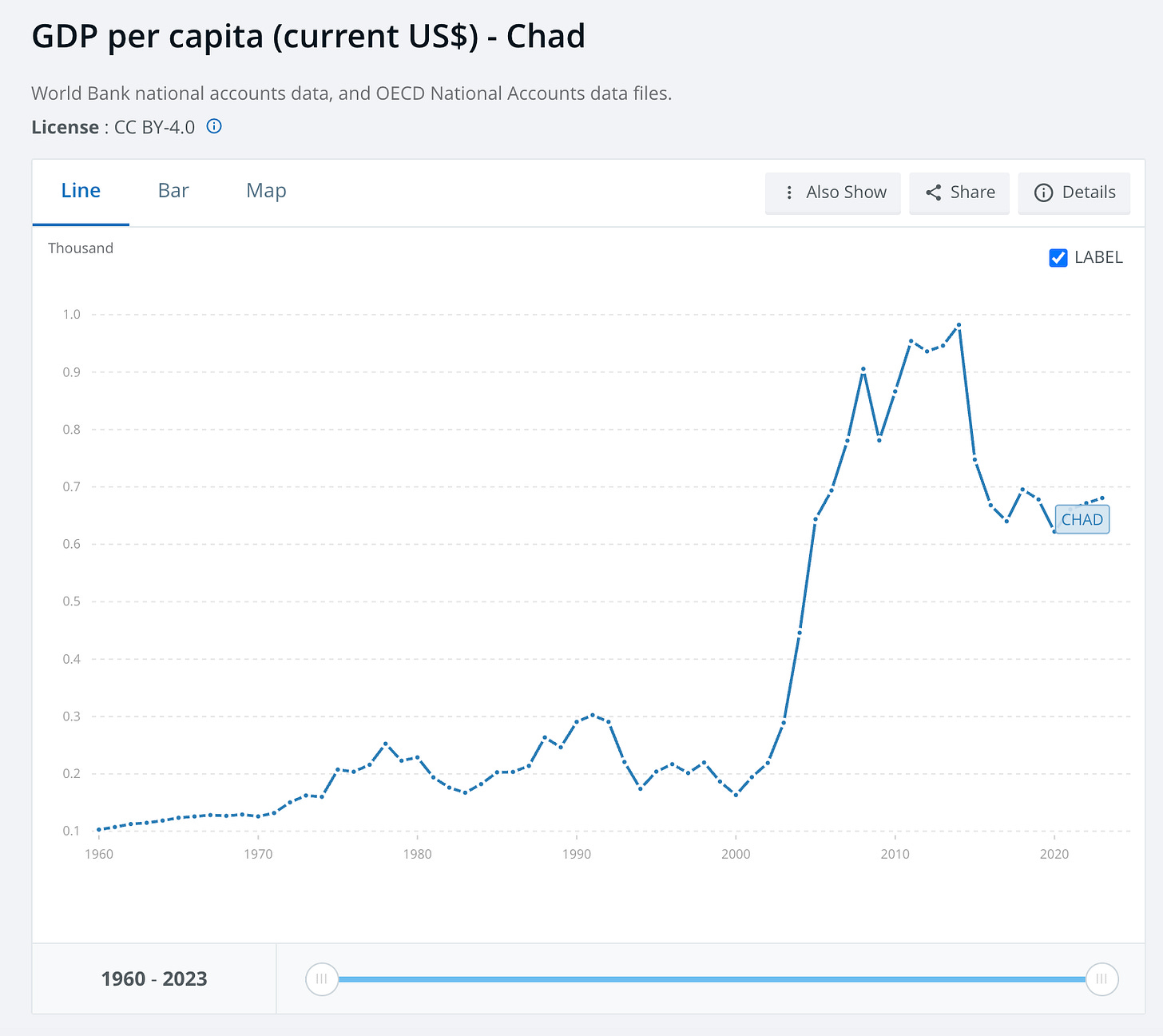
Task: Click the license info icon next to CC BY-4.0
Action: click(213, 126)
